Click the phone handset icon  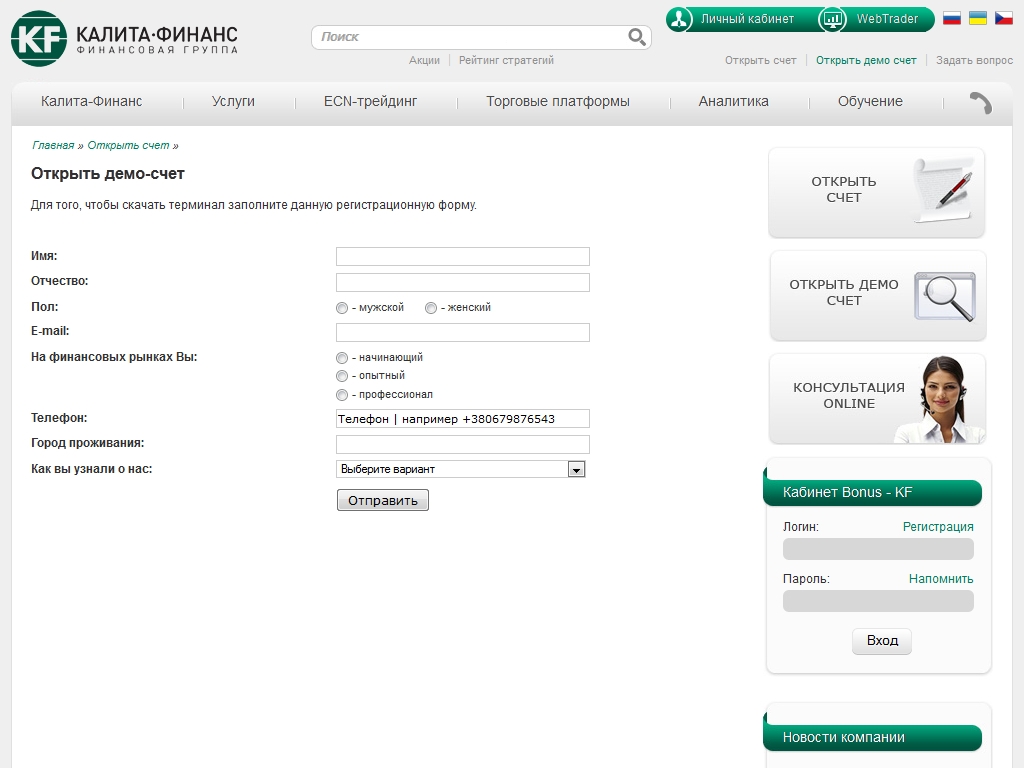(x=980, y=102)
